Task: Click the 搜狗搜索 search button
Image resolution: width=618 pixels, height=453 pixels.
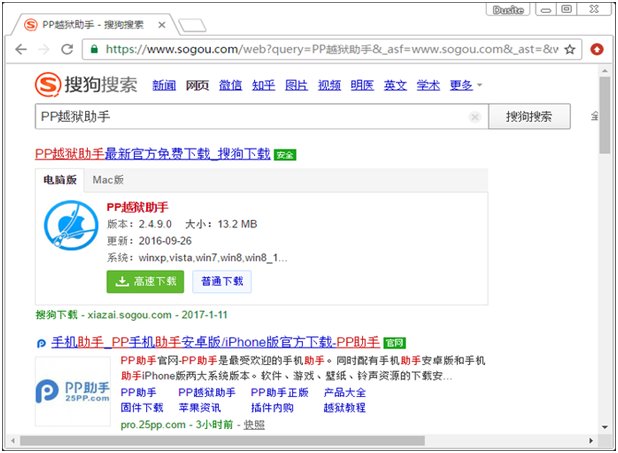Action: 529,117
